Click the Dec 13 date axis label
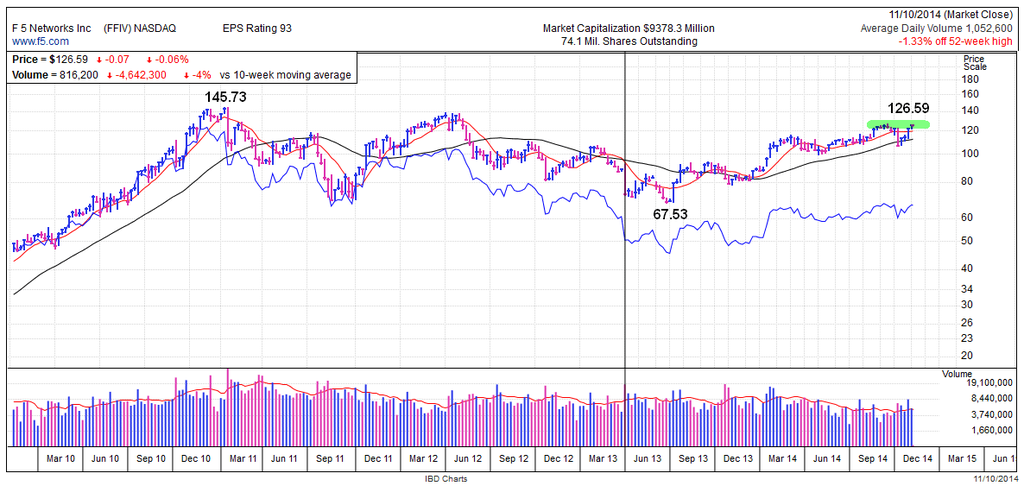 click(737, 459)
